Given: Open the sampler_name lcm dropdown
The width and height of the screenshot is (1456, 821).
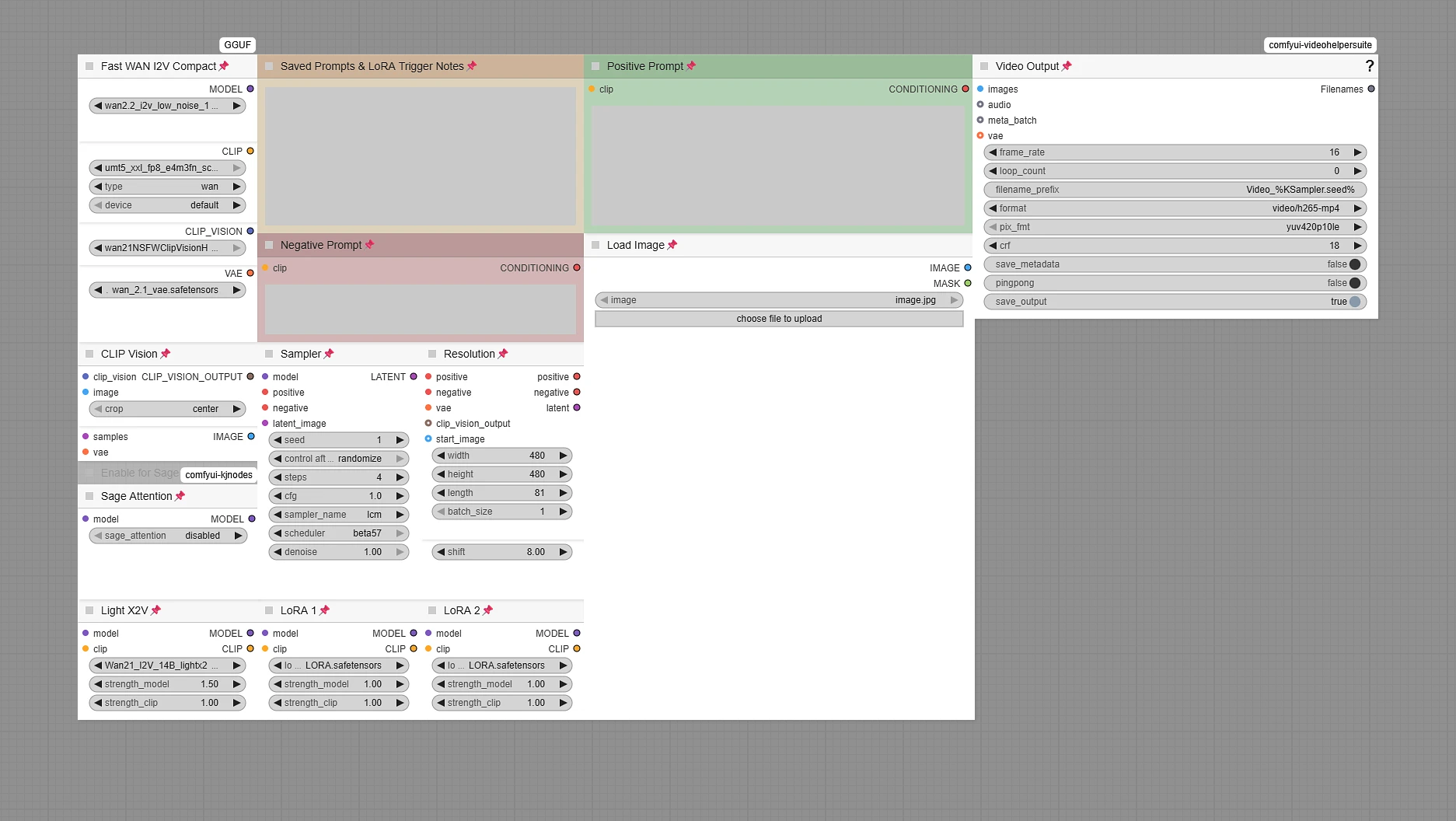Looking at the screenshot, I should tap(339, 515).
